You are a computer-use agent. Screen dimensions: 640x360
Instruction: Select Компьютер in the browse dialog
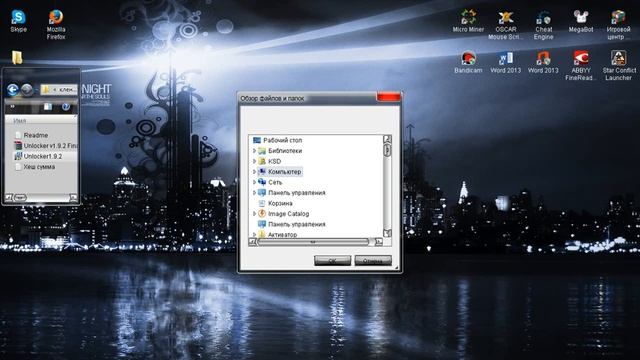click(x=280, y=172)
